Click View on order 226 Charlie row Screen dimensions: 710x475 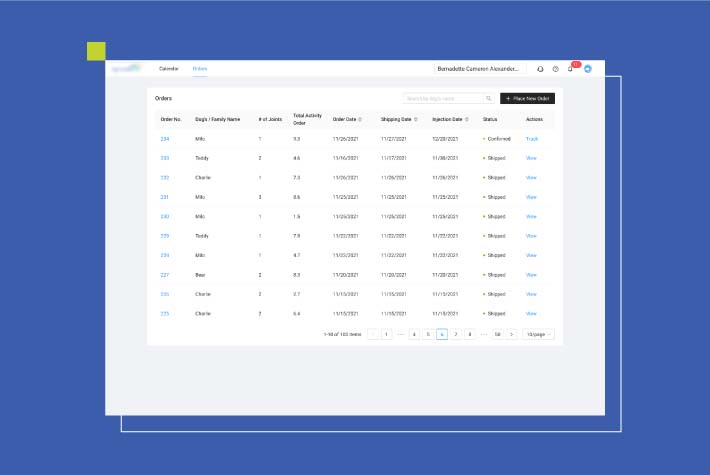tap(531, 294)
